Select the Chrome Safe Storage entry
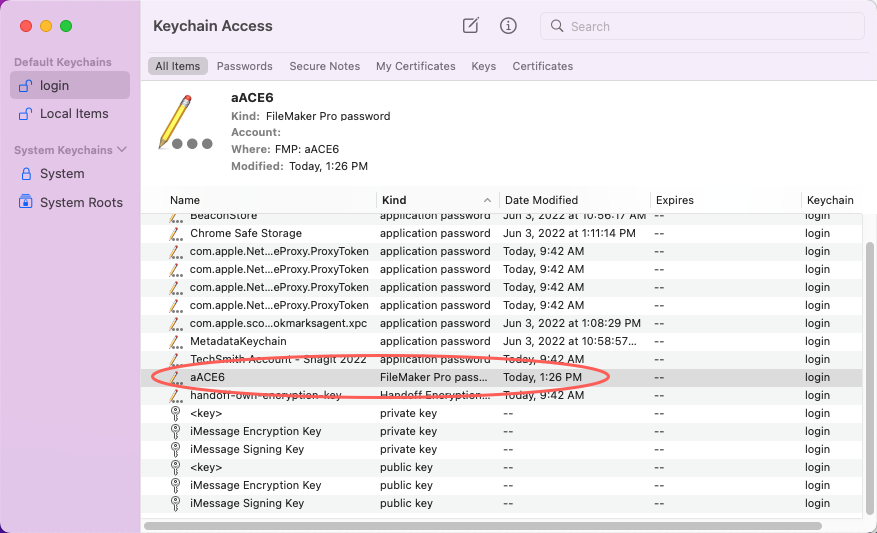 [x=245, y=233]
